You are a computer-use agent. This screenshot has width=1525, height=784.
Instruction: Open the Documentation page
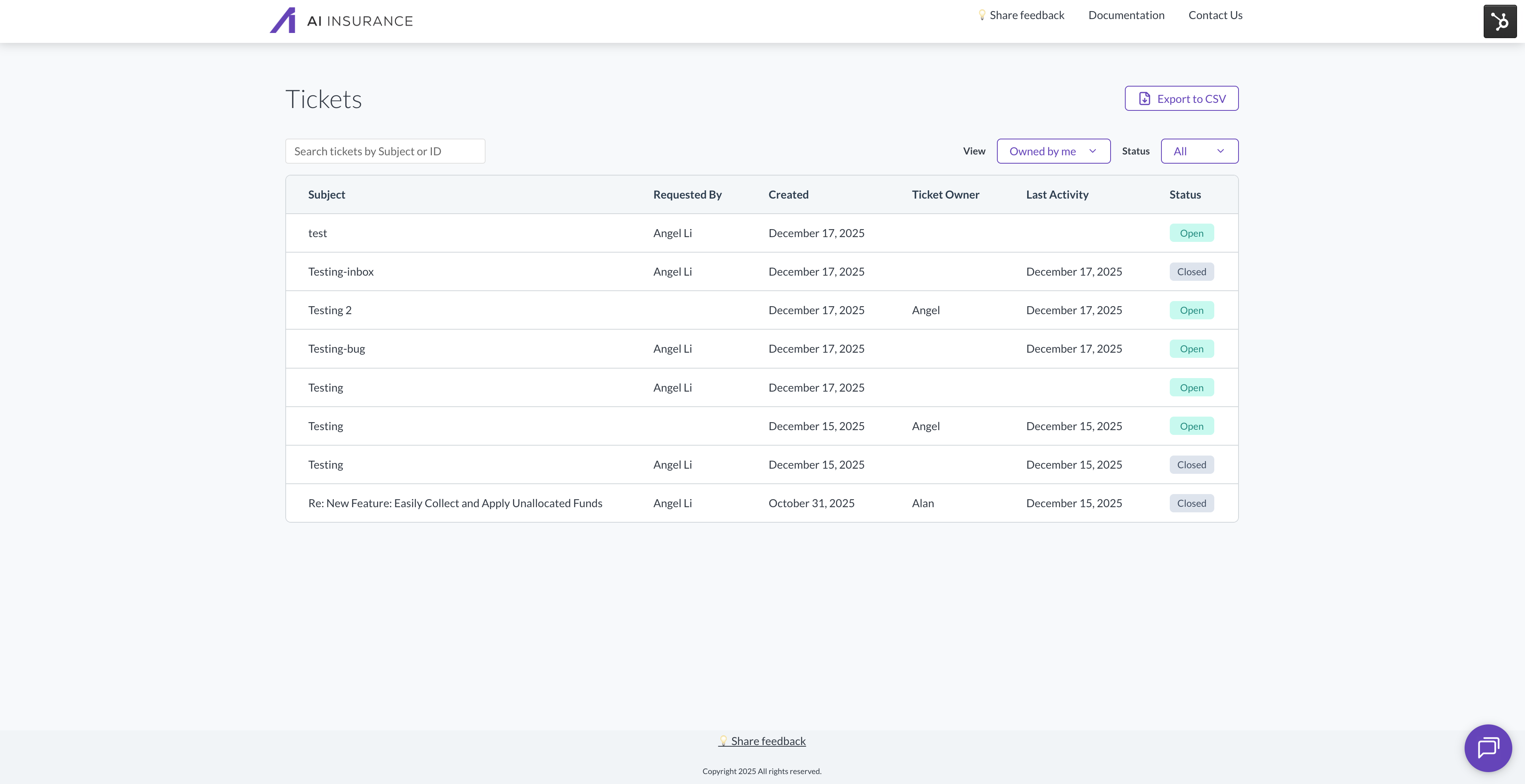1126,15
